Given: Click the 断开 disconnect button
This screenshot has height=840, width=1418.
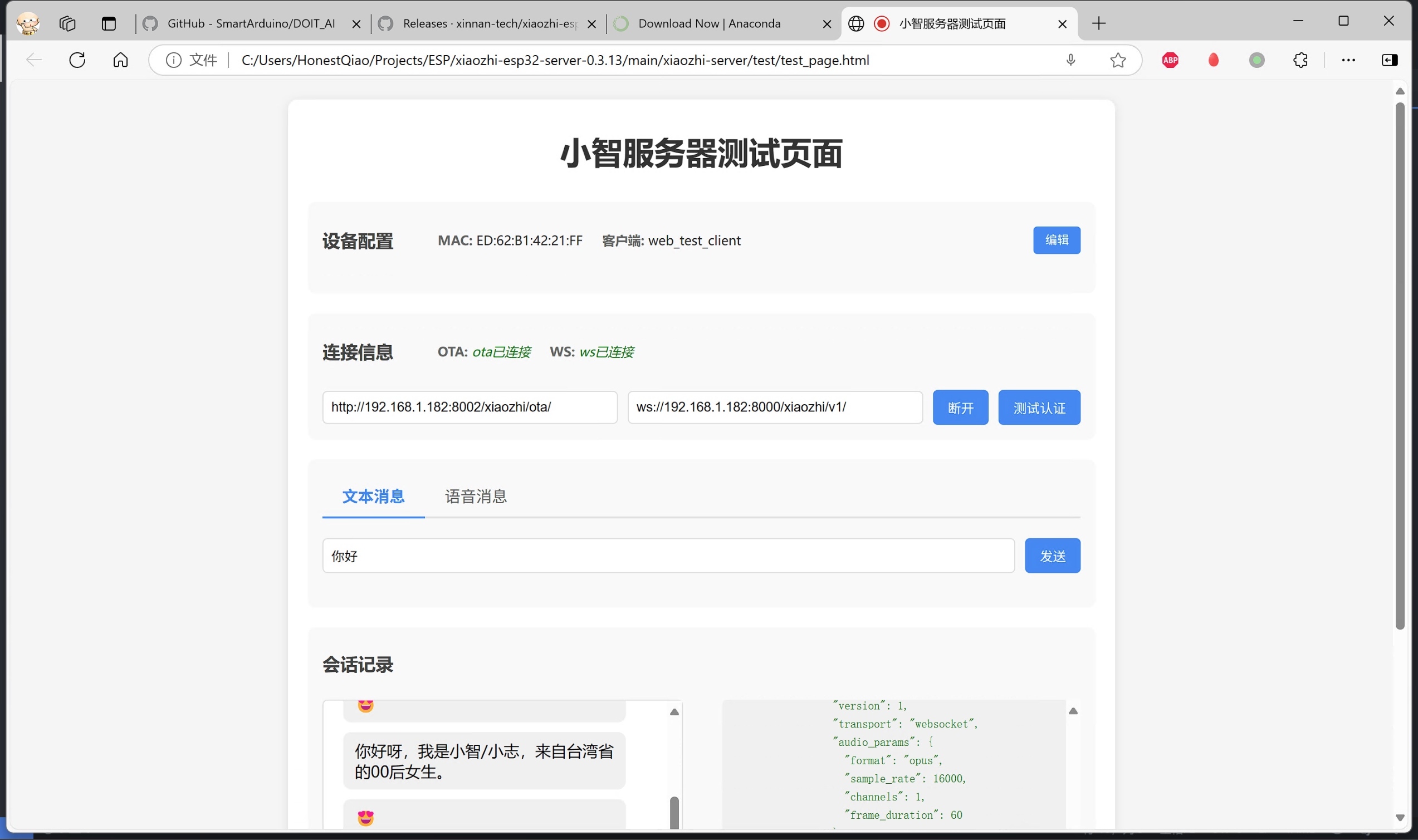Looking at the screenshot, I should pyautogui.click(x=960, y=407).
